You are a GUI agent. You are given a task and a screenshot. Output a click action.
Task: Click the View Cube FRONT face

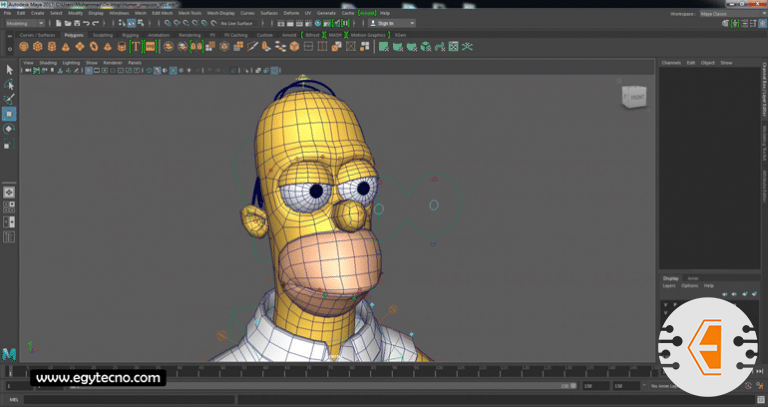pos(635,97)
